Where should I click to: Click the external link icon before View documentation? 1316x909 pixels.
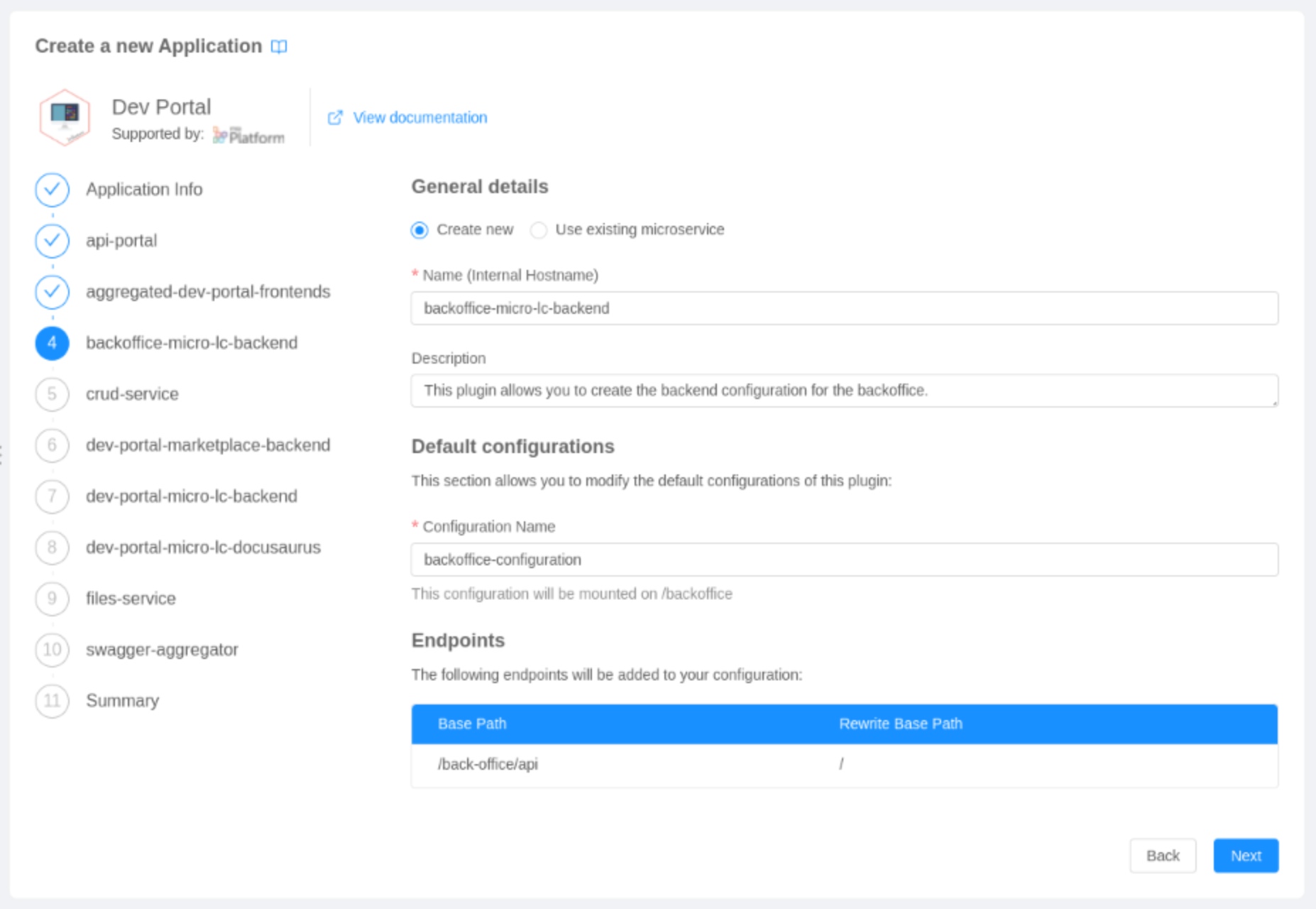pyautogui.click(x=335, y=117)
